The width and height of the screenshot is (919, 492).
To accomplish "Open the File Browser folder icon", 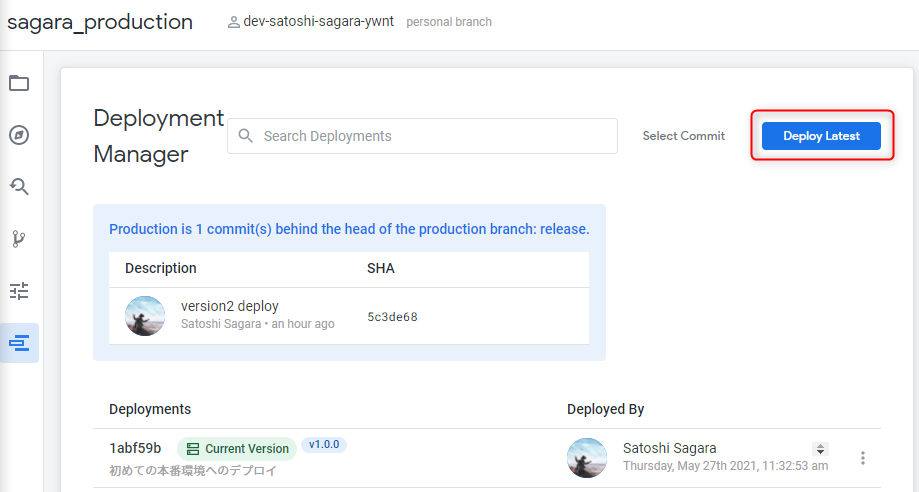I will tap(19, 83).
